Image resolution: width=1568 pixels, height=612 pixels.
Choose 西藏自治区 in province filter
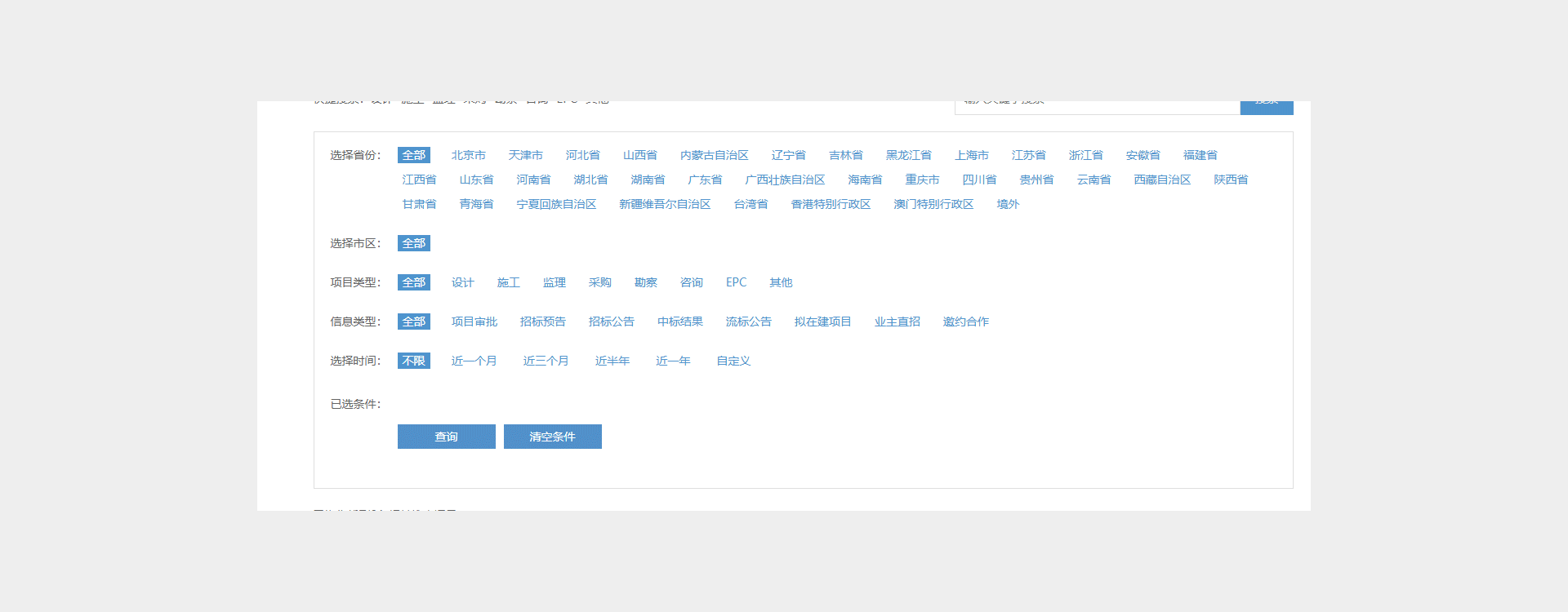(x=1161, y=180)
